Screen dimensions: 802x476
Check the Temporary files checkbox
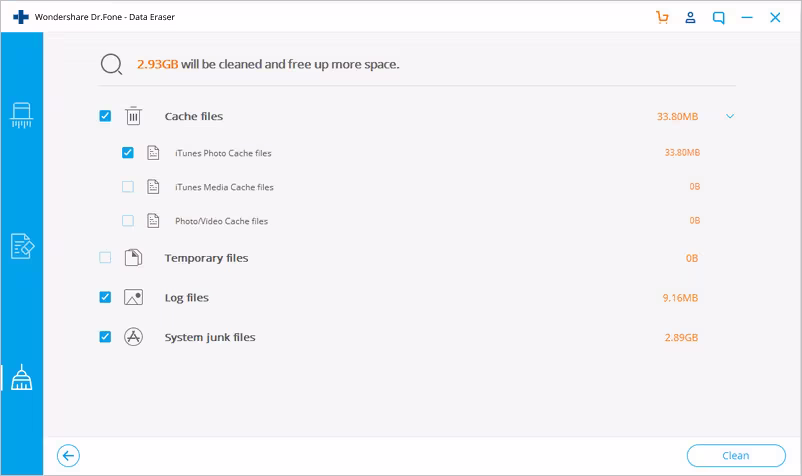coord(105,258)
